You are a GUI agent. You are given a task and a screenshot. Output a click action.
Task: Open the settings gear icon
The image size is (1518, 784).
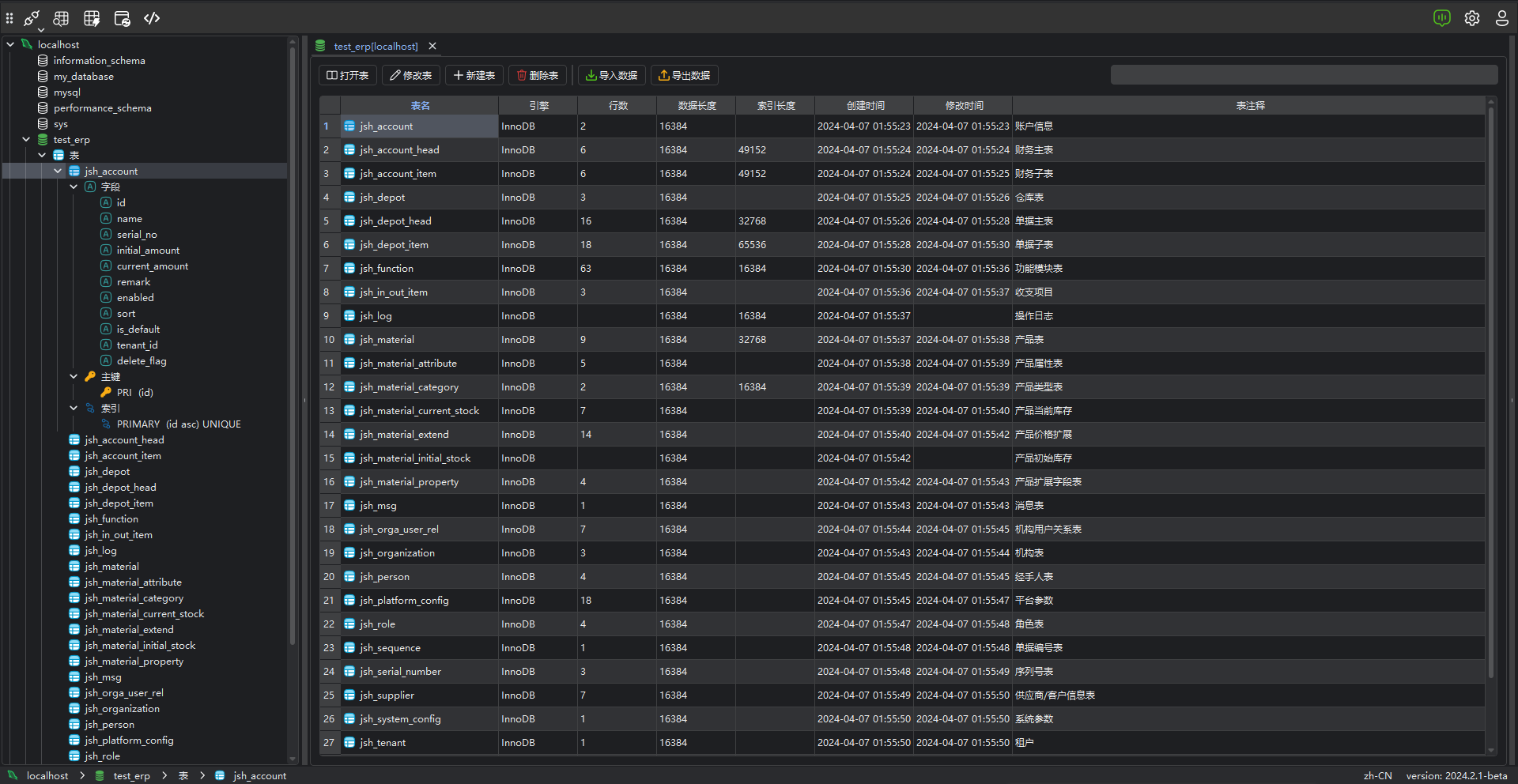coord(1472,18)
